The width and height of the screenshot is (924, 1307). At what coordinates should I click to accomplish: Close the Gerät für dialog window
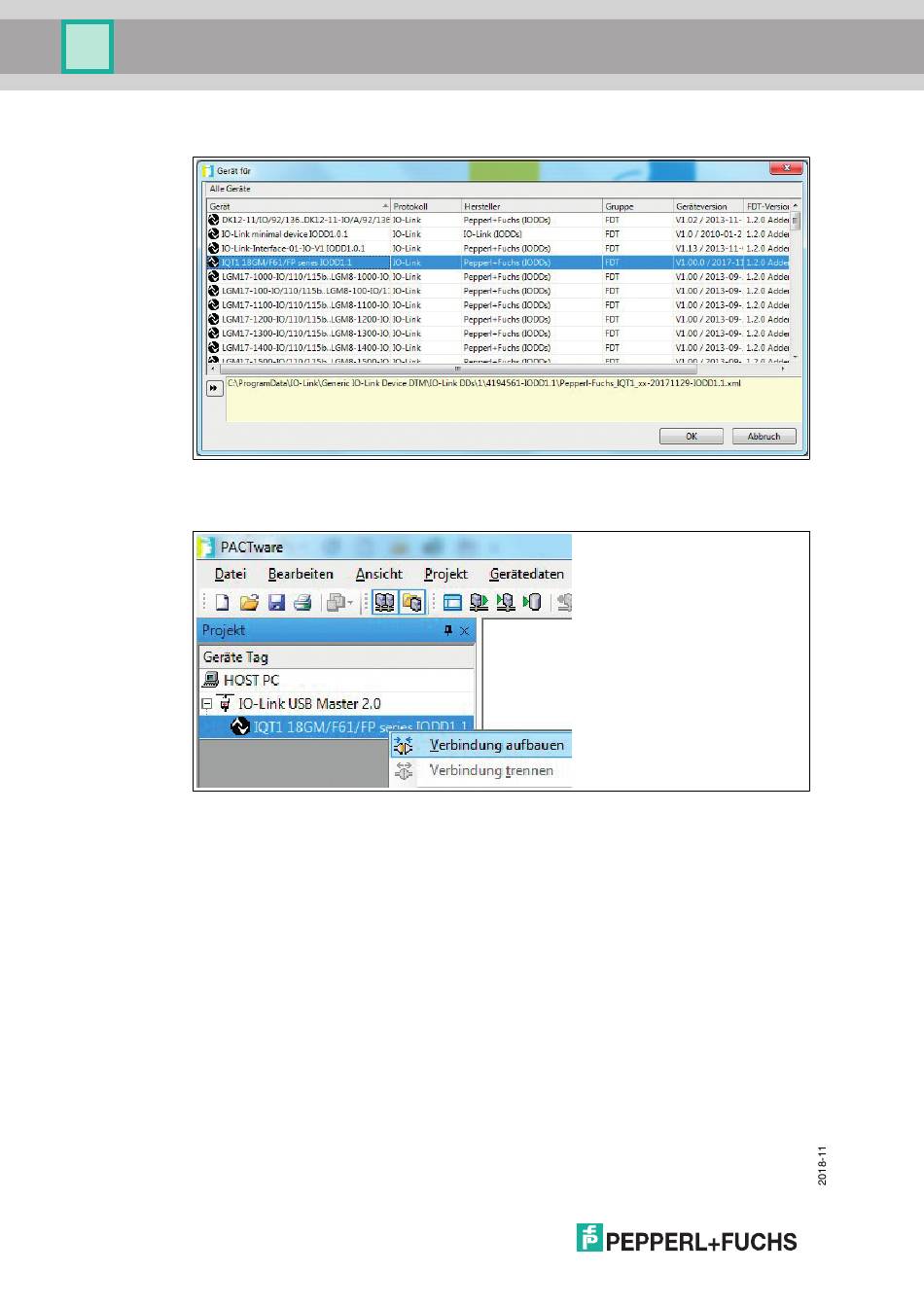(x=785, y=168)
